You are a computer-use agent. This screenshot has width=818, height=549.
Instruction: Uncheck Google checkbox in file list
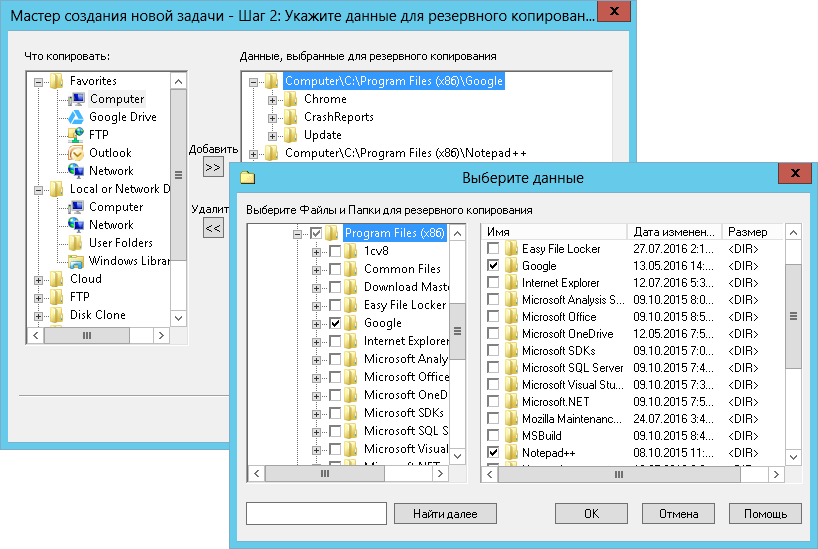click(x=493, y=266)
